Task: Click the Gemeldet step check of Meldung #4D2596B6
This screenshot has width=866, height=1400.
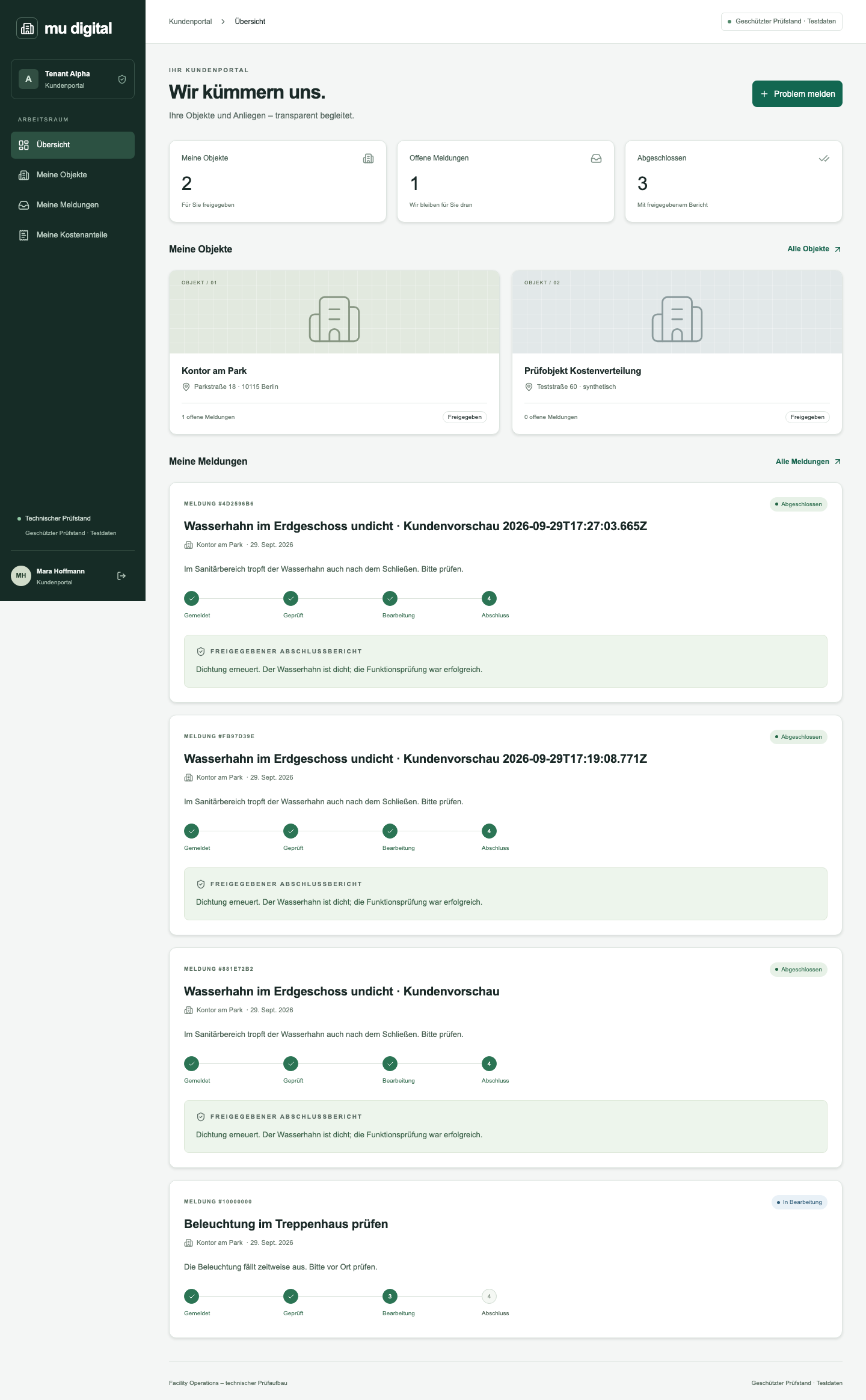Action: [x=191, y=599]
